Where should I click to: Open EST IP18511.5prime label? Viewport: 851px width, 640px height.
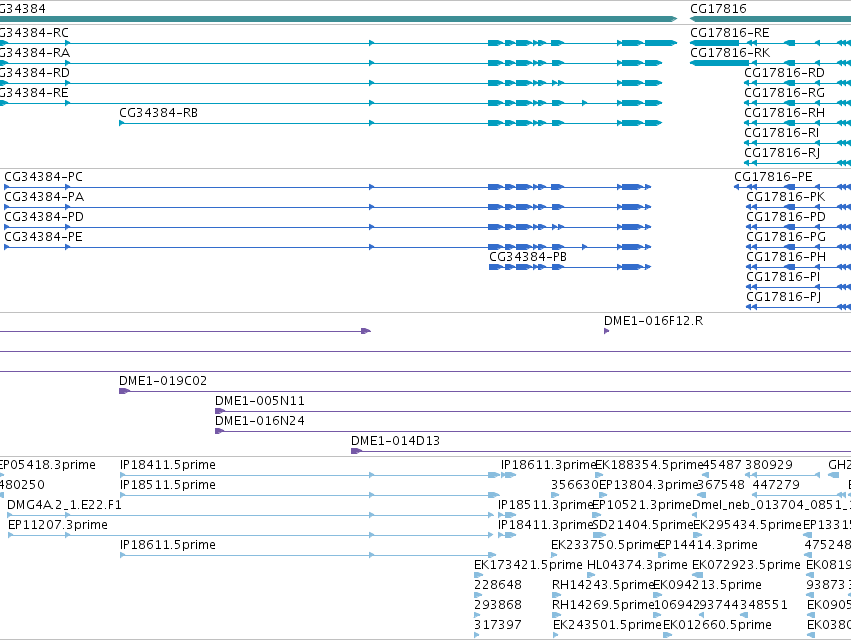point(168,485)
